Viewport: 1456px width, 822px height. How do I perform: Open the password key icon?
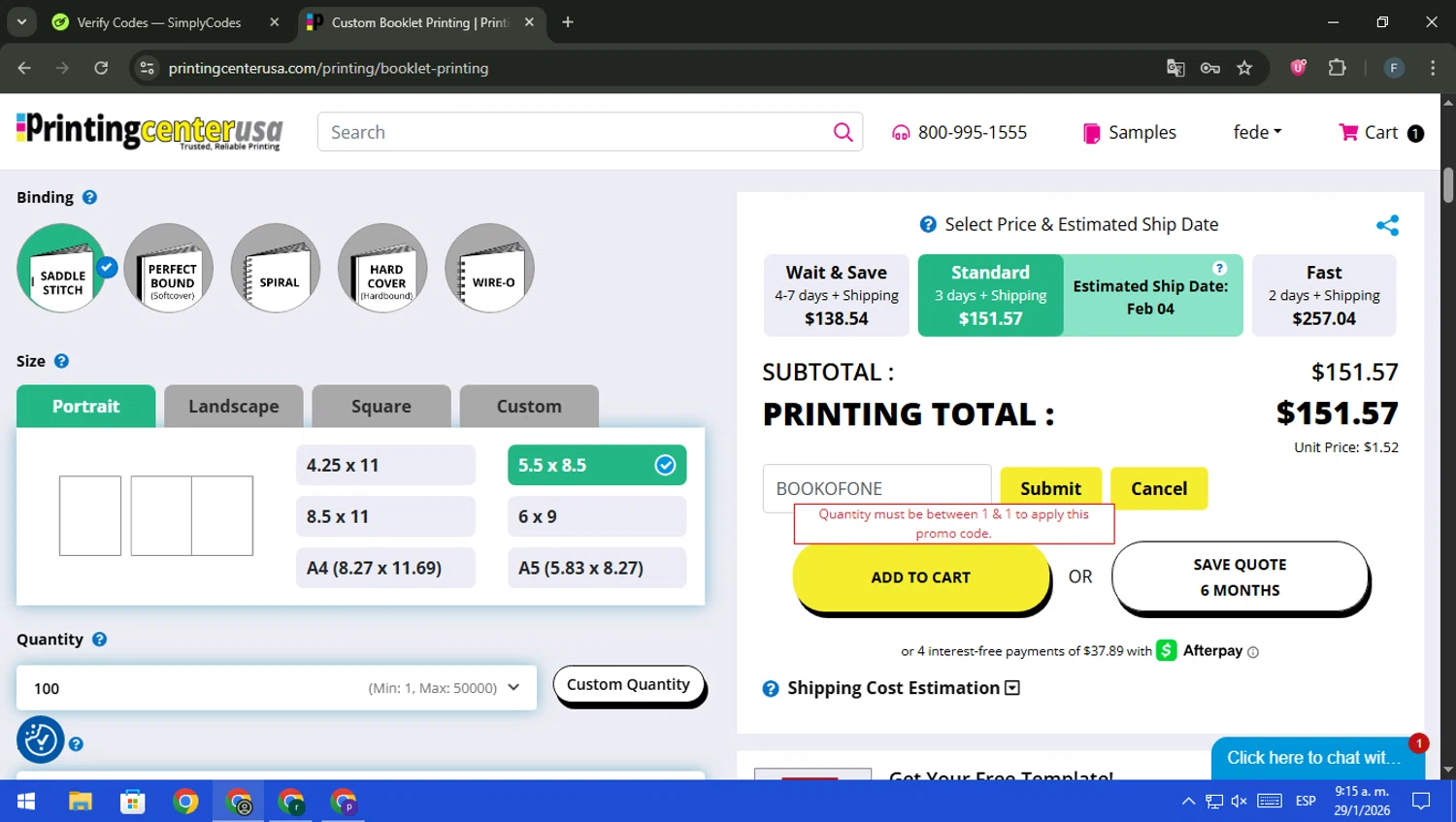point(1209,68)
